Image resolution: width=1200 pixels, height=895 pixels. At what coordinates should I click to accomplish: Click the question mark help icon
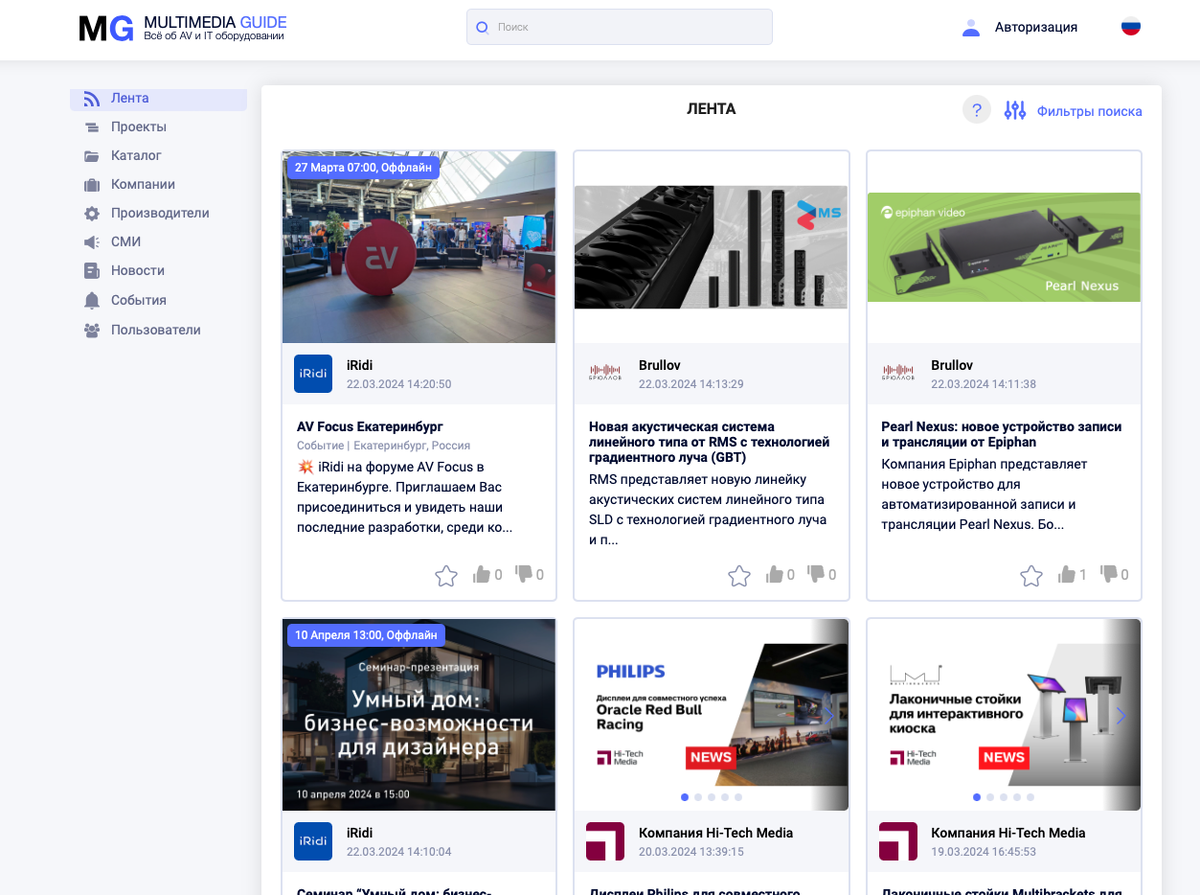976,110
